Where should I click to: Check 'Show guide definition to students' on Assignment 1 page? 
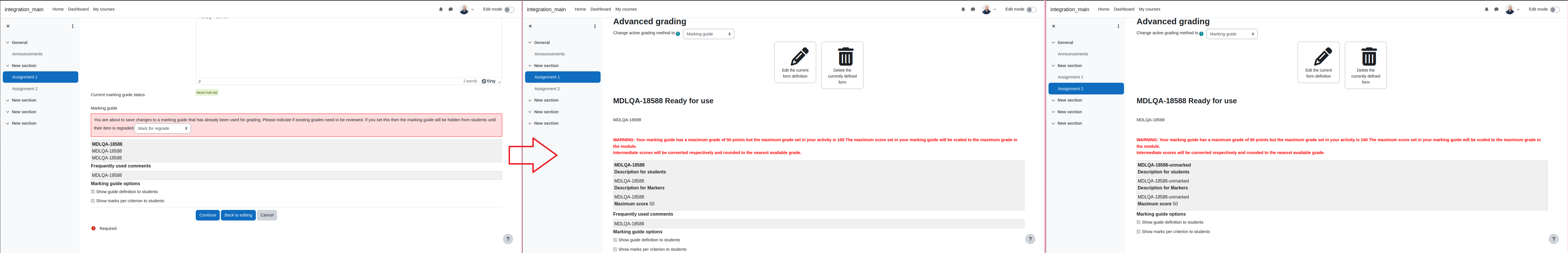(x=615, y=240)
